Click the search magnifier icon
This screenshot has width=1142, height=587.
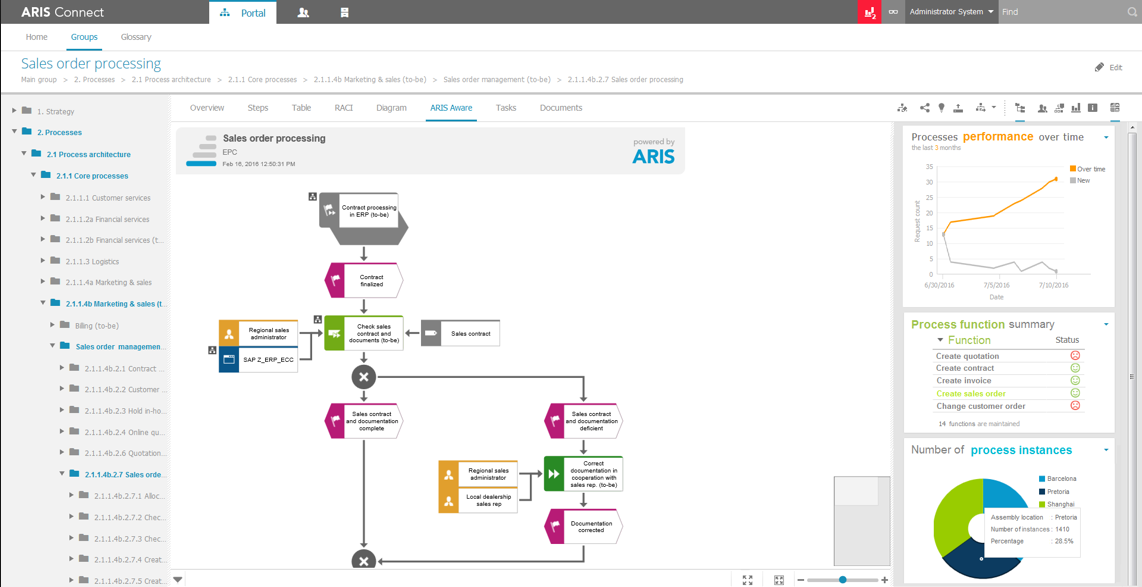point(1133,12)
